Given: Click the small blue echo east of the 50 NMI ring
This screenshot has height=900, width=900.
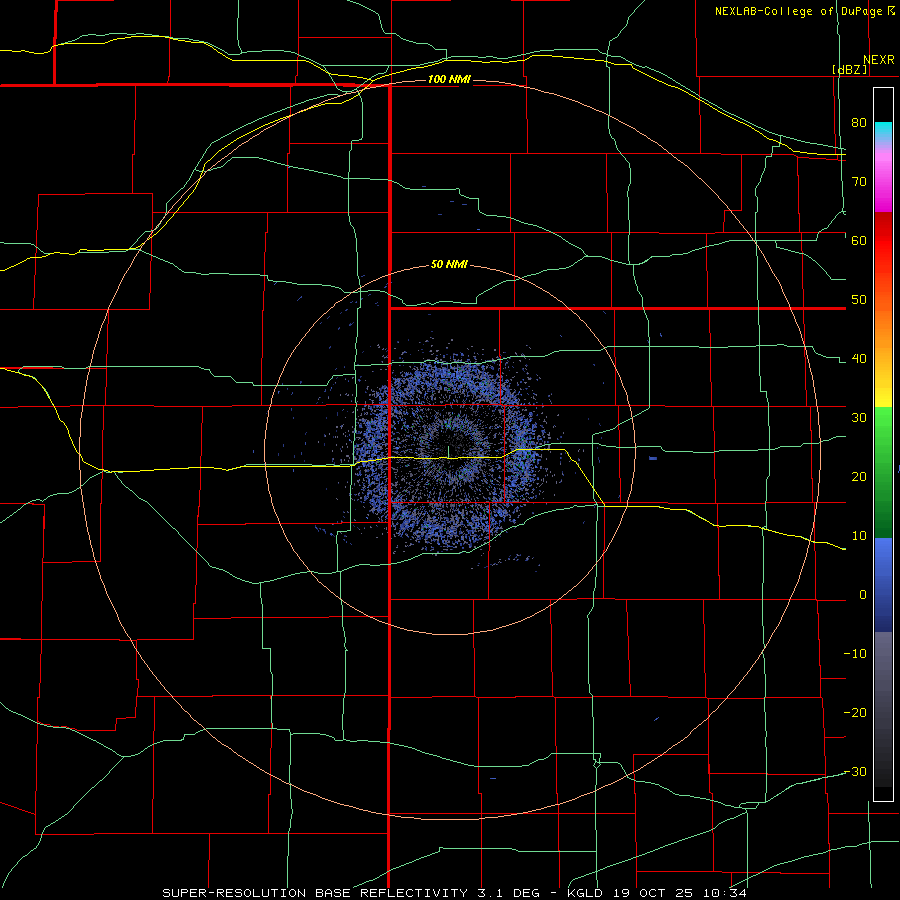Looking at the screenshot, I should pyautogui.click(x=653, y=458).
